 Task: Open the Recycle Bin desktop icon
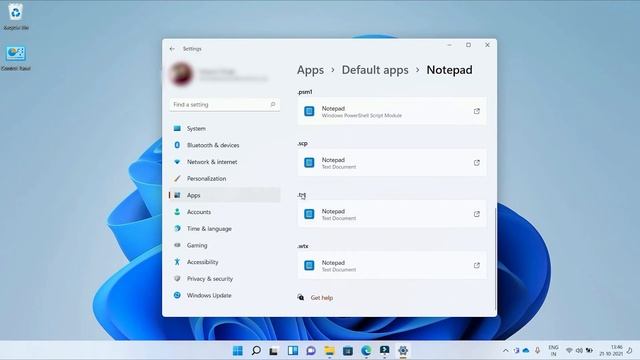tap(16, 16)
